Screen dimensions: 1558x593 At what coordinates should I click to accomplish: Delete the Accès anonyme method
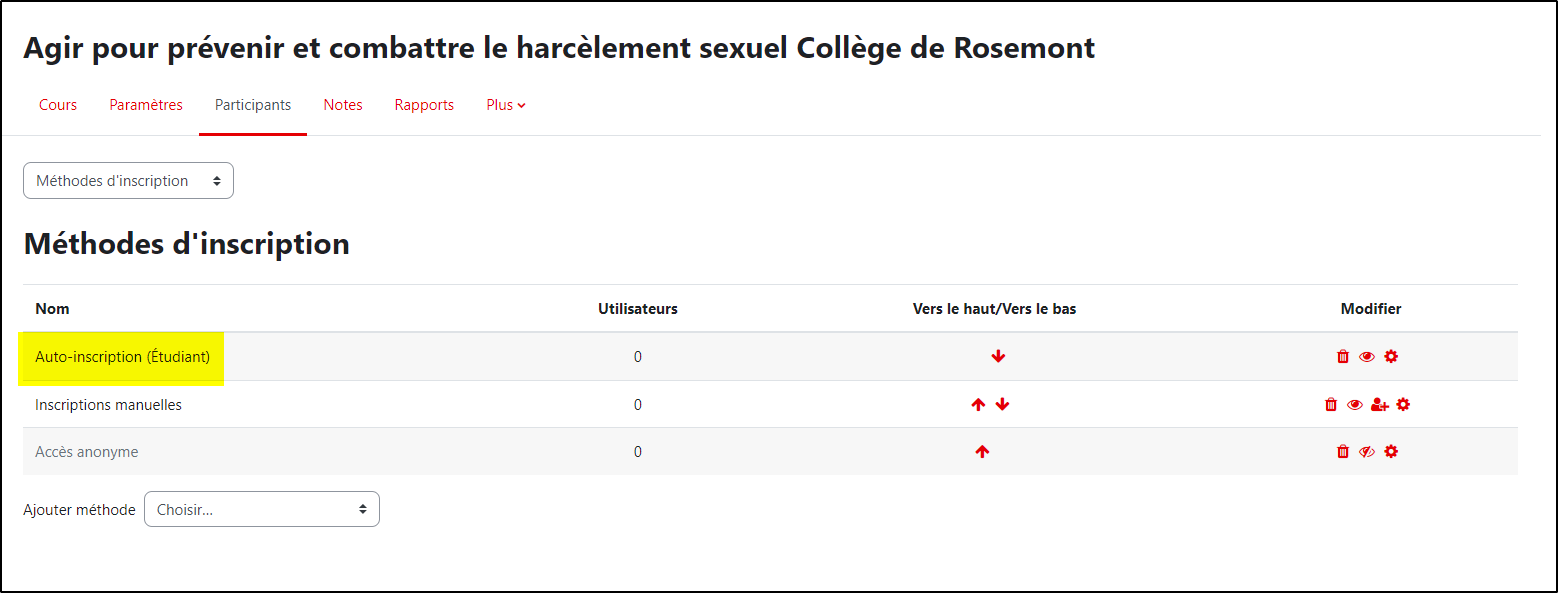click(1343, 452)
